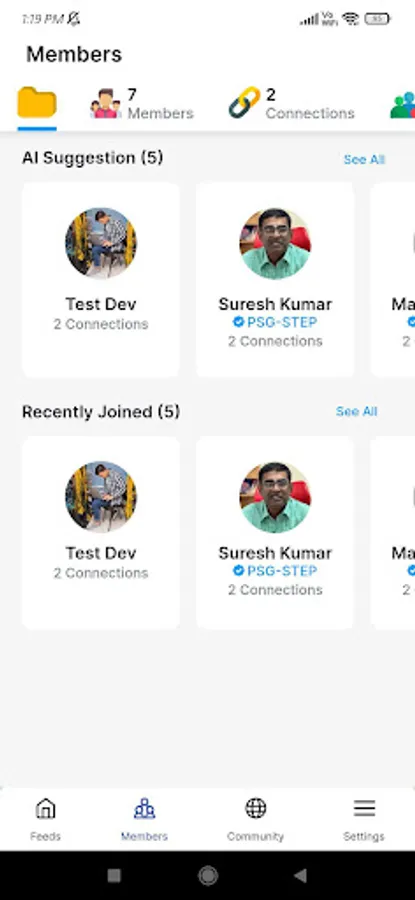This screenshot has width=415, height=900.
Task: Open Suresh Kumar name in Recently Joined card
Action: pos(275,553)
